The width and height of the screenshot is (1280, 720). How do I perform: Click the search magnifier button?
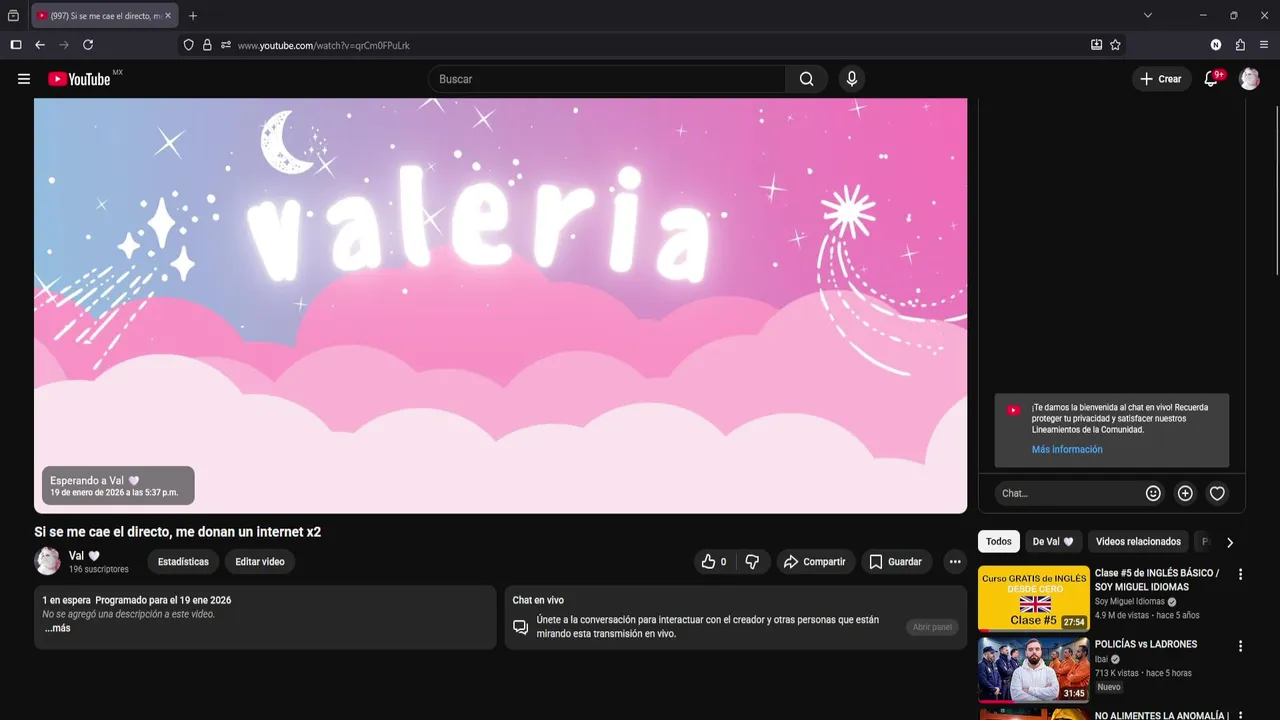tap(806, 79)
